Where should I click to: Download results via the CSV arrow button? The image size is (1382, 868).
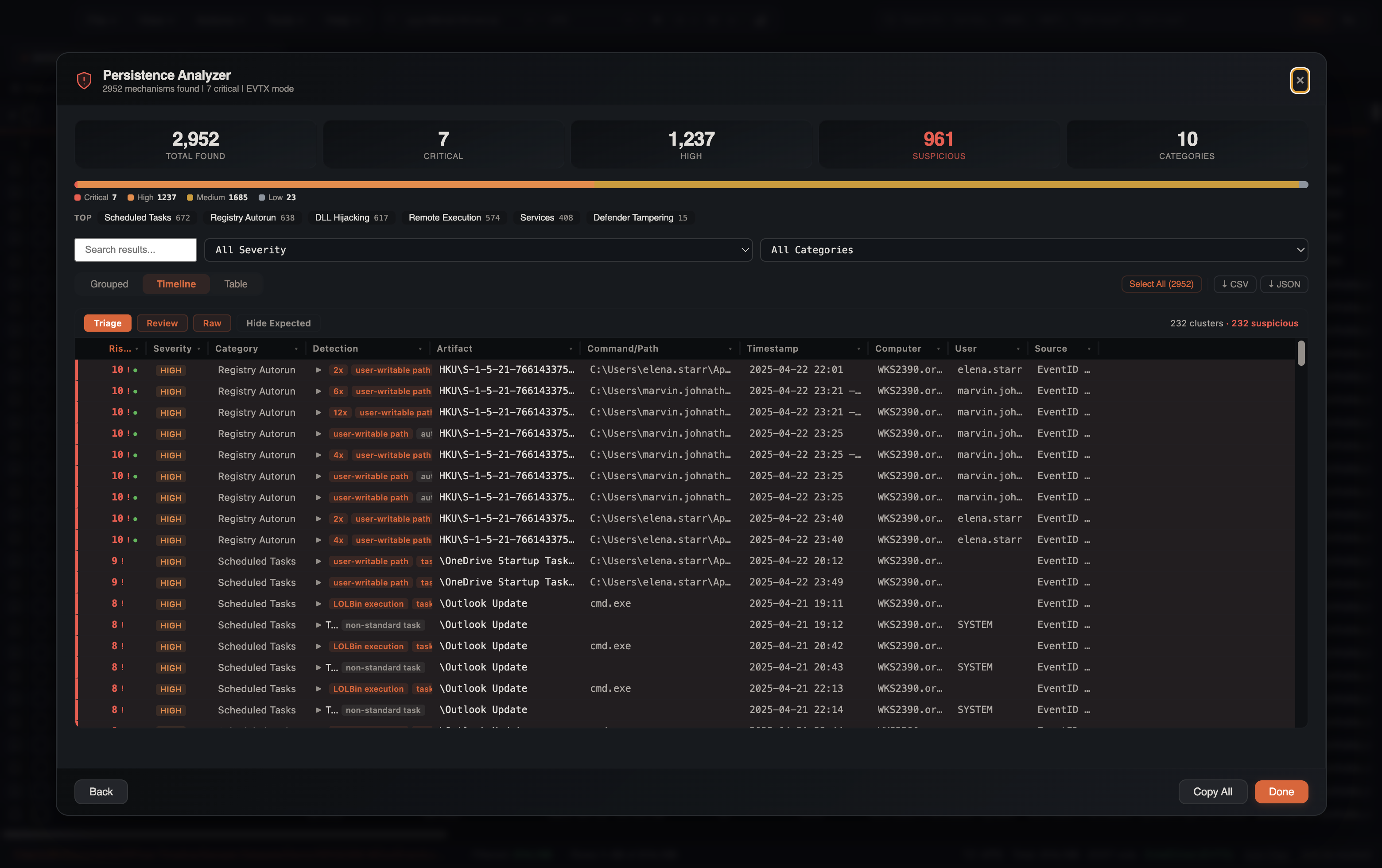click(1234, 284)
